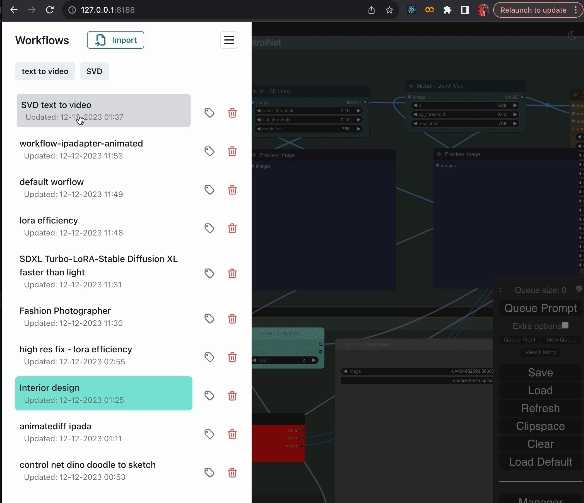Tag the animatediff ipada workflow
The height and width of the screenshot is (503, 584).
click(209, 434)
